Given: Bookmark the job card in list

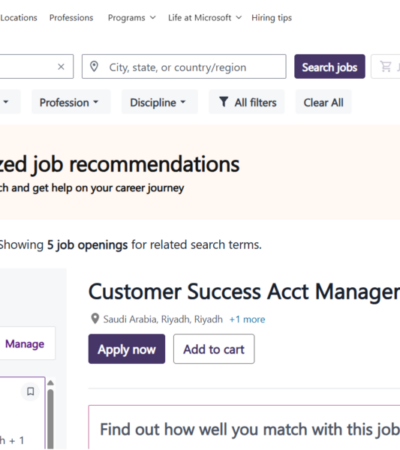Looking at the screenshot, I should click(31, 391).
